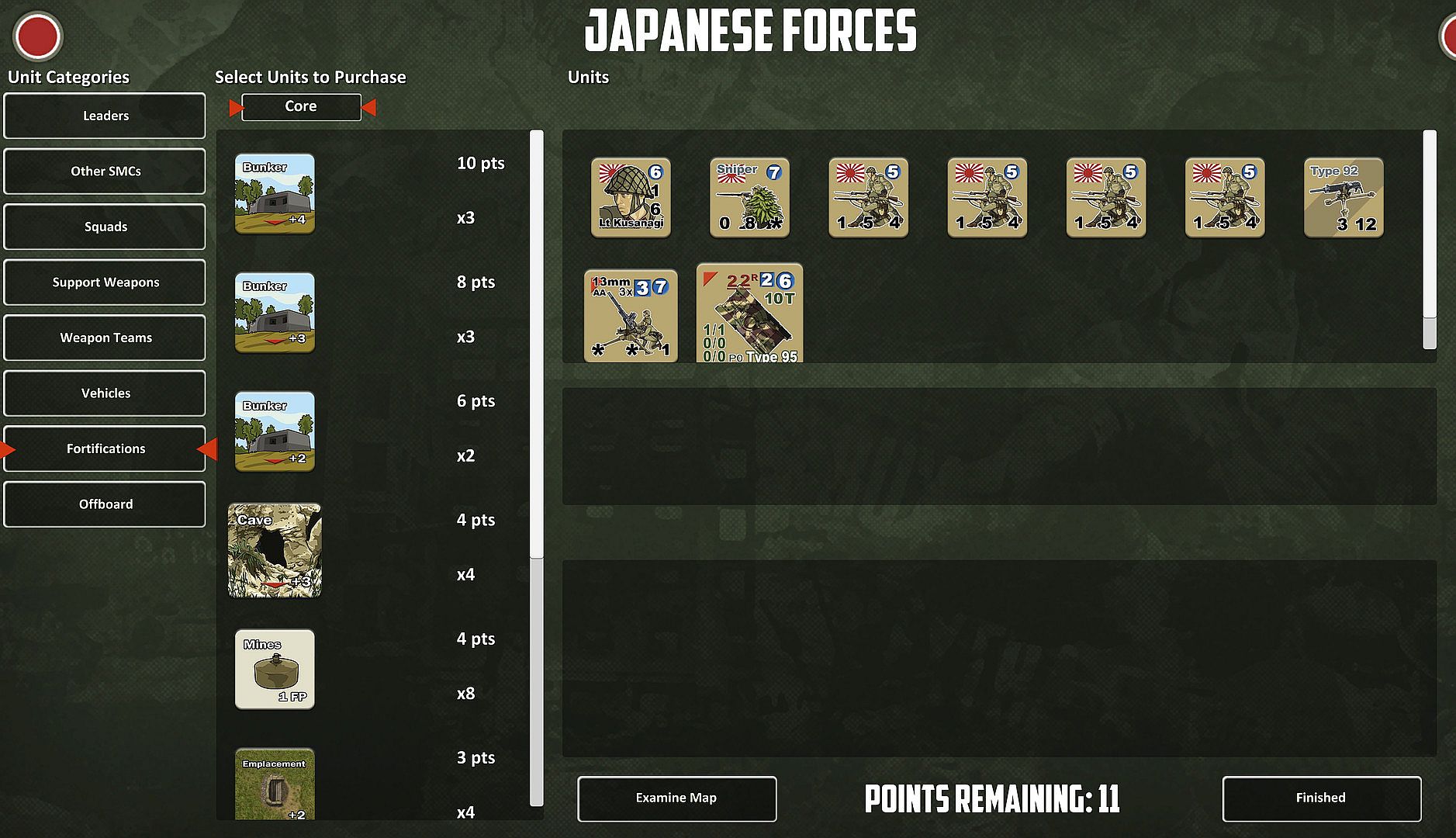Click the Type 92 machine gun counter
Image resolution: width=1456 pixels, height=838 pixels.
[1344, 197]
